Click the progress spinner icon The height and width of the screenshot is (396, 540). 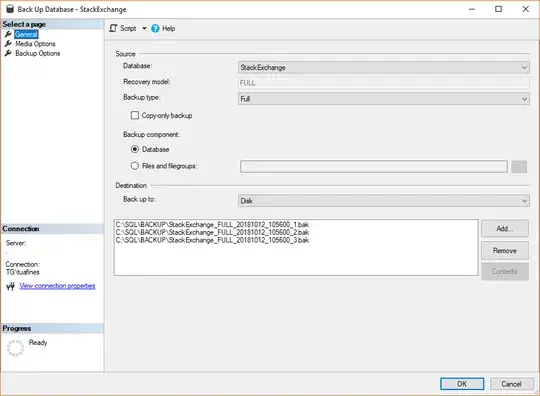pyautogui.click(x=15, y=348)
